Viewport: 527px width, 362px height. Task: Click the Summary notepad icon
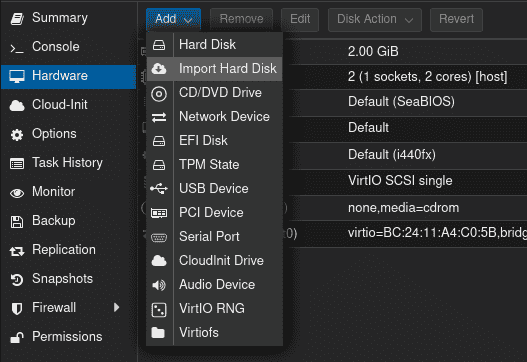[17, 18]
